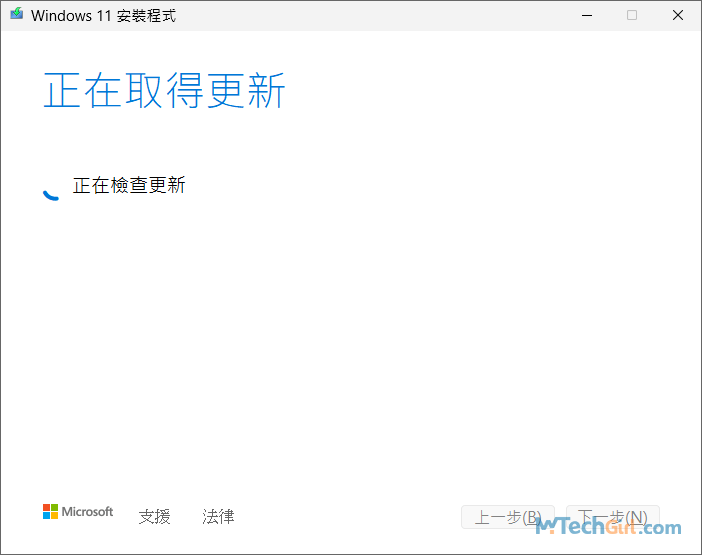Click the monitor icon in the watermark
Image resolution: width=702 pixels, height=555 pixels.
(546, 526)
